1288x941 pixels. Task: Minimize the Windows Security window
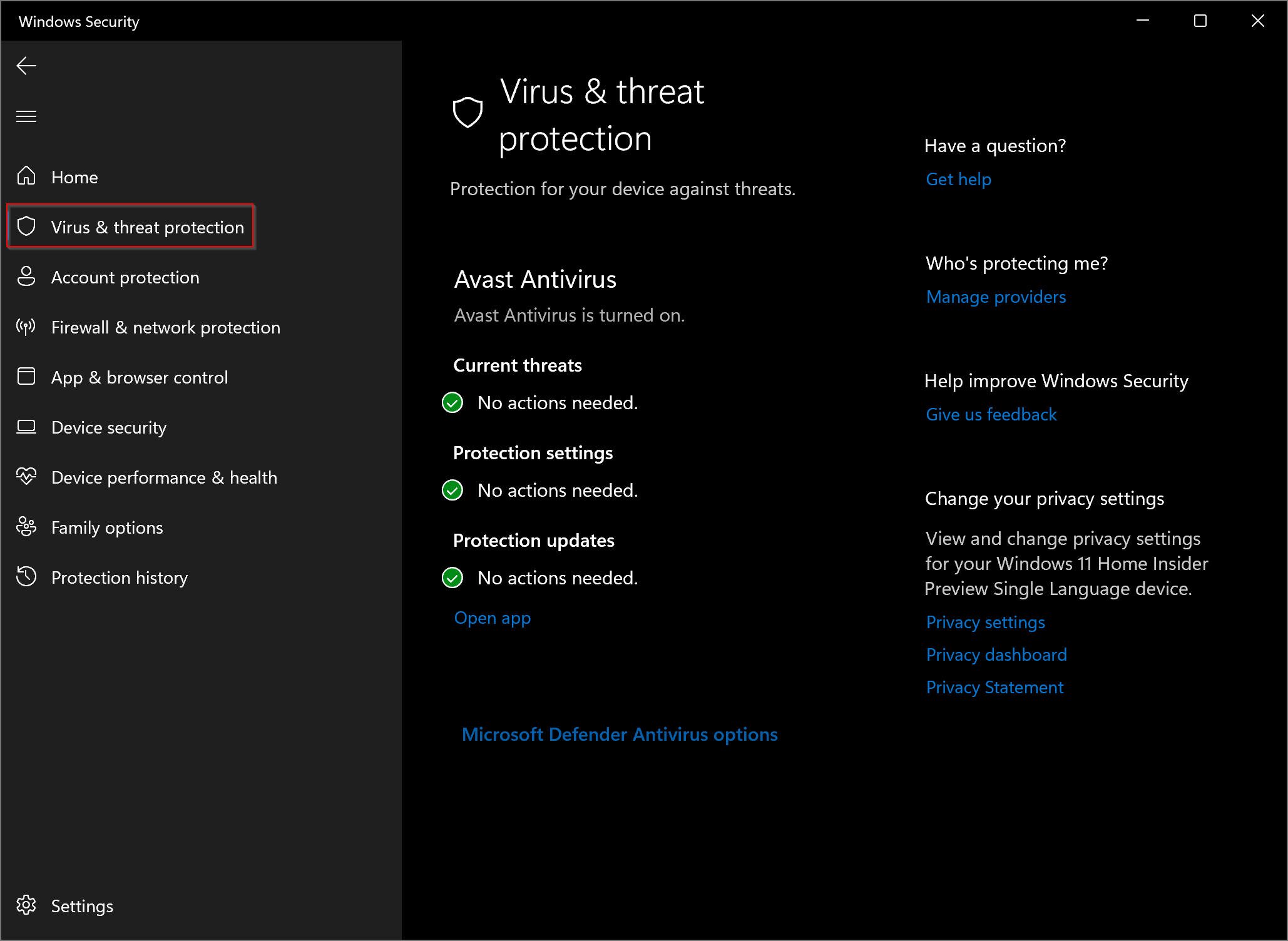[1143, 21]
